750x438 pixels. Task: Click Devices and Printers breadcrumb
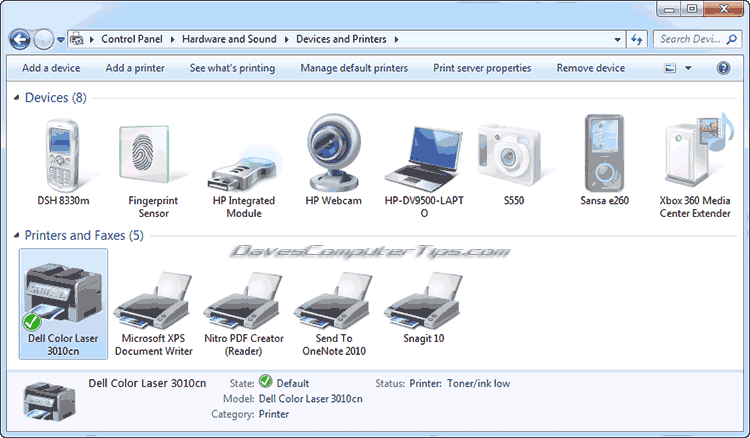tap(341, 39)
